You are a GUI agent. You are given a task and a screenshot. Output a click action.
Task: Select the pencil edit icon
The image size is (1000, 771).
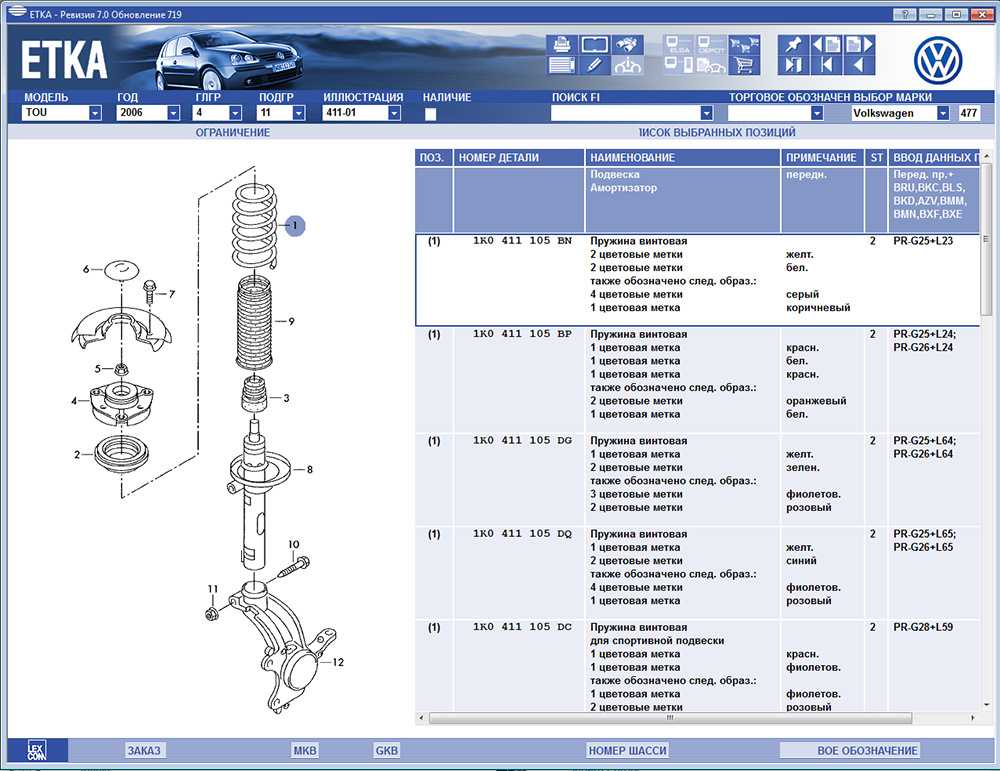point(594,66)
